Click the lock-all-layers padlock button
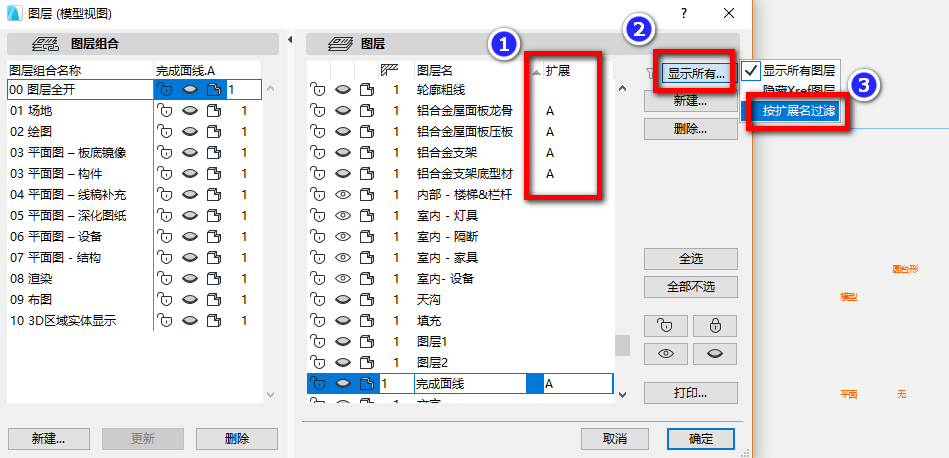This screenshot has height=458, width=949. click(x=715, y=326)
